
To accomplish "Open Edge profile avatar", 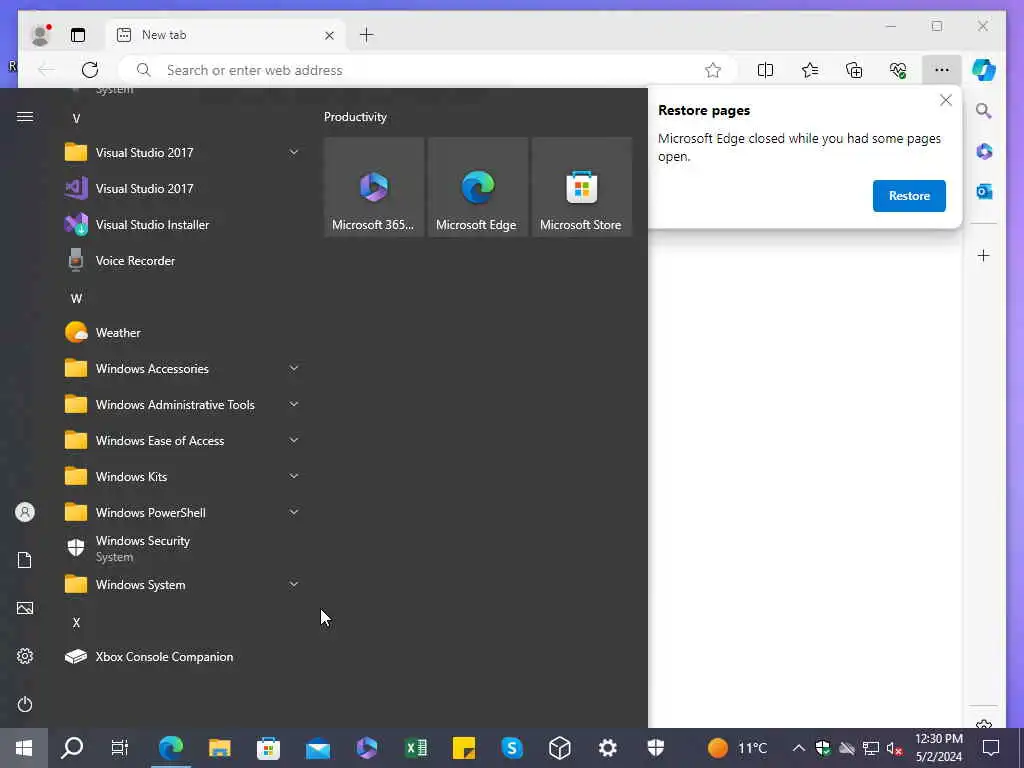I will pyautogui.click(x=40, y=35).
